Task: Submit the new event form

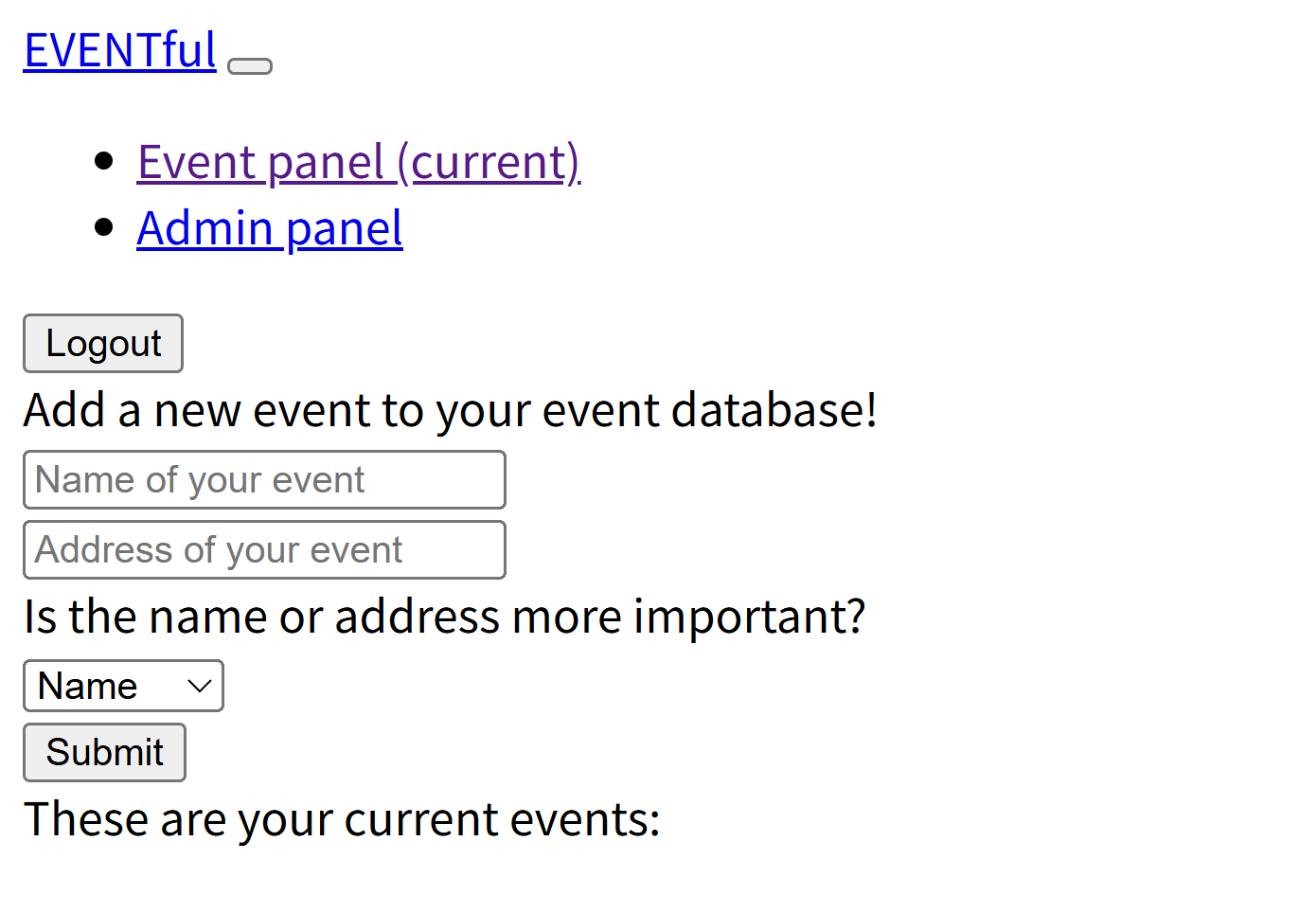Action: pos(104,753)
